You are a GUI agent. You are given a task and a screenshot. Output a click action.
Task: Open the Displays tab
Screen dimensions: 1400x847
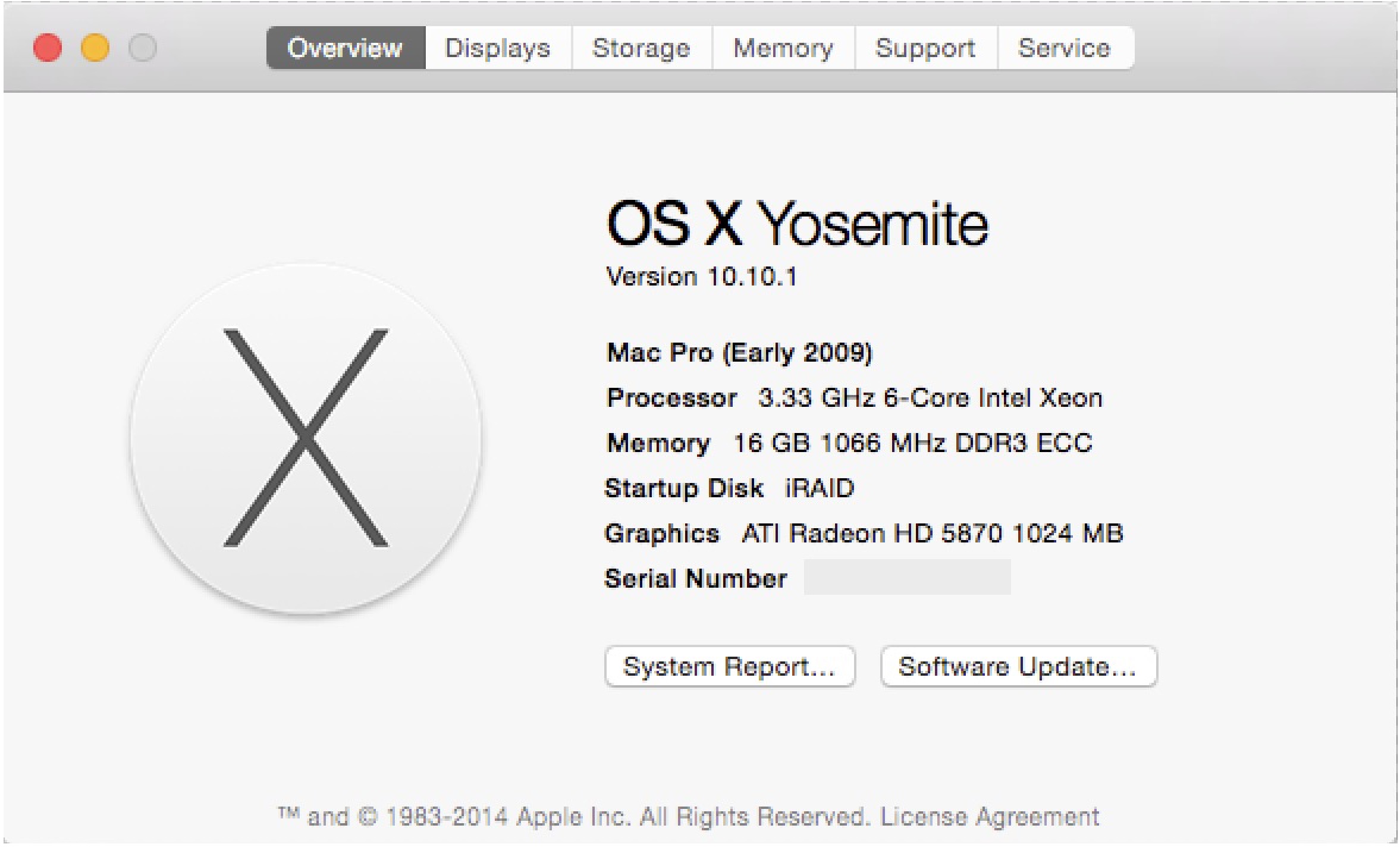[x=498, y=48]
